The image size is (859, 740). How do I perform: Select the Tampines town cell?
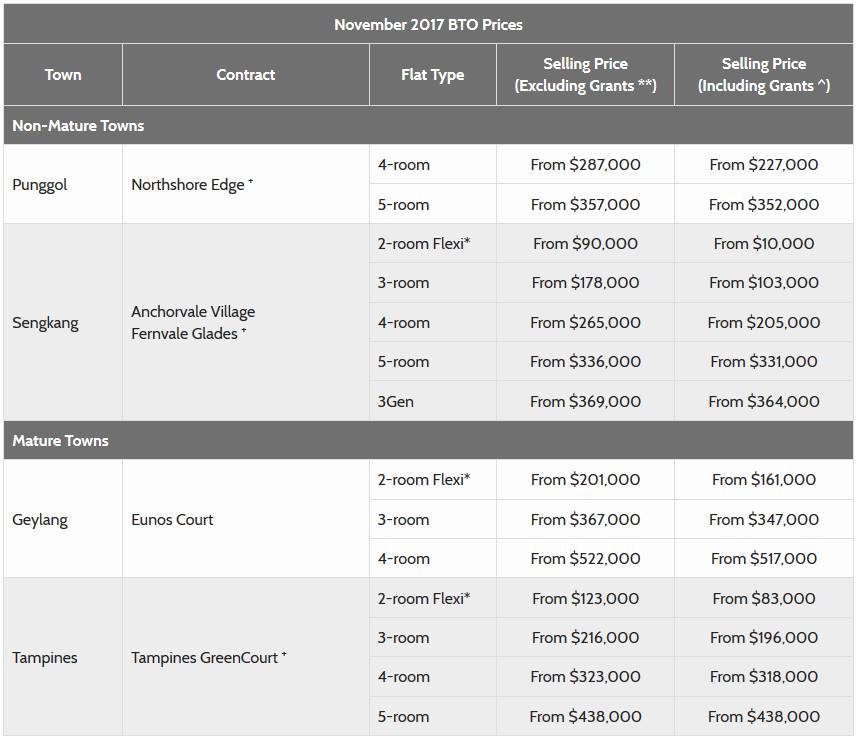coord(45,658)
